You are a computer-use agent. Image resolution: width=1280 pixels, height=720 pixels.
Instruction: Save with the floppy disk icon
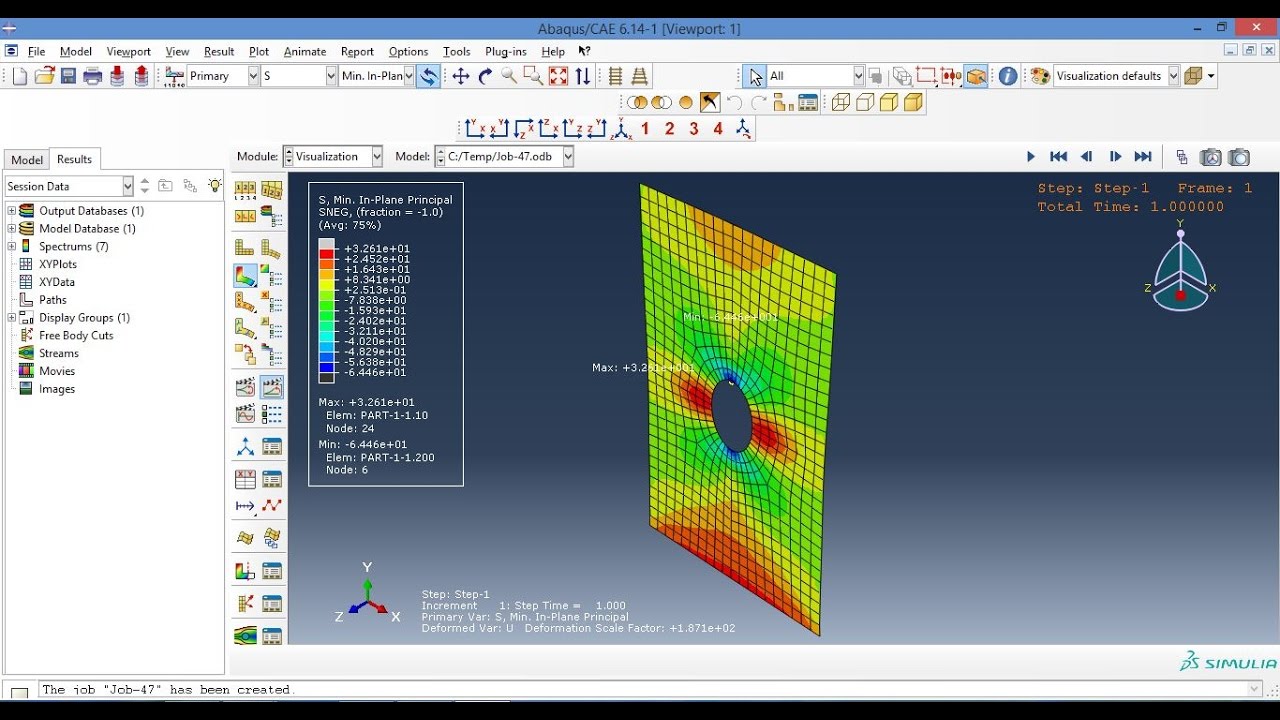[x=68, y=76]
